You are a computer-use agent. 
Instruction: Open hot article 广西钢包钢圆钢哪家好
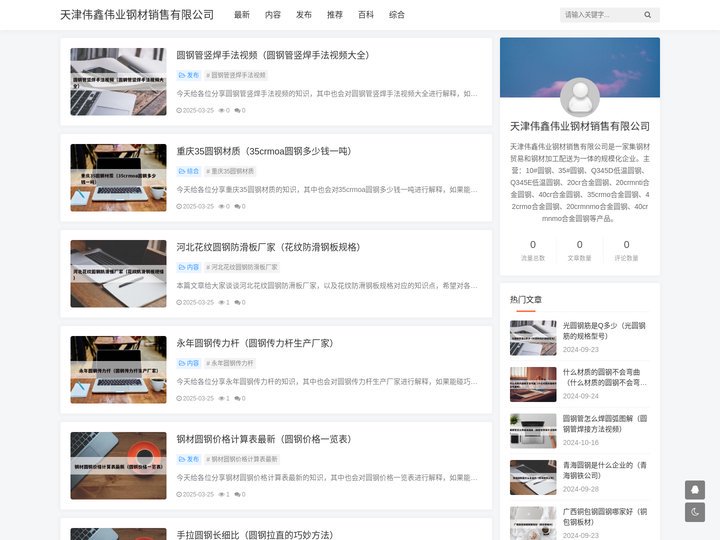(x=604, y=517)
